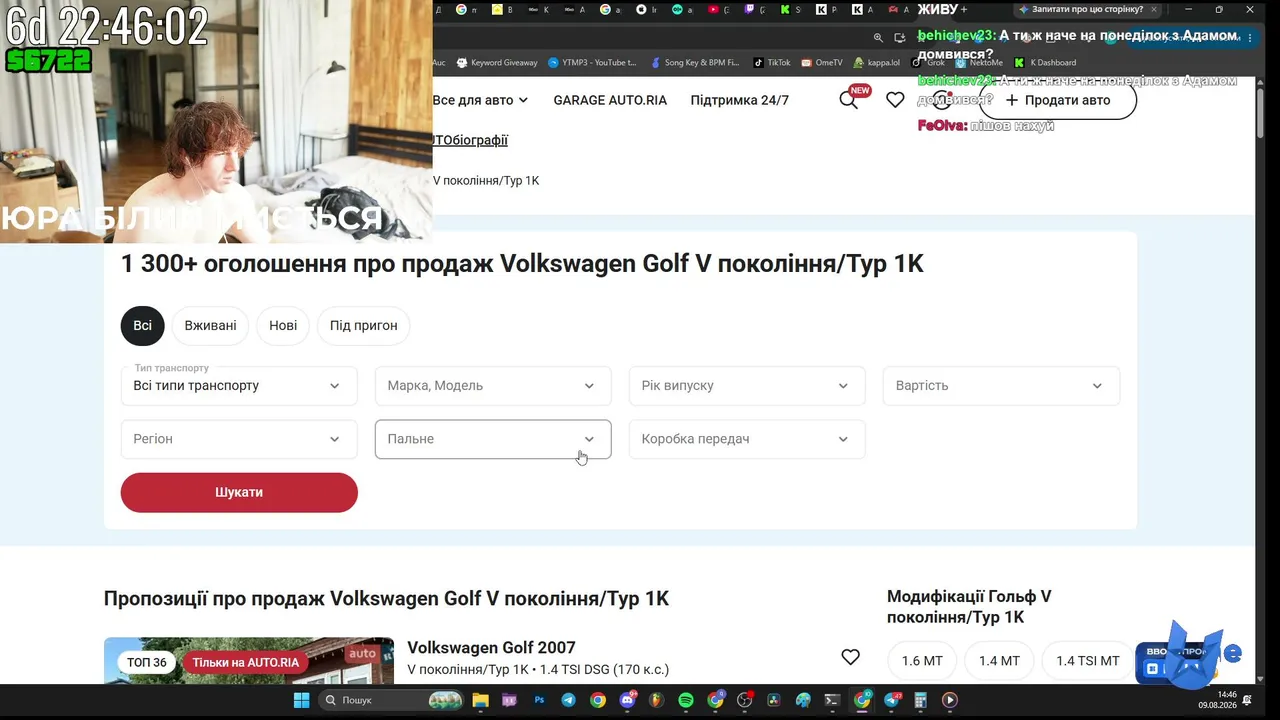Open the terminal icon in the taskbar
Viewport: 1280px width, 720px height.
pyautogui.click(x=832, y=700)
